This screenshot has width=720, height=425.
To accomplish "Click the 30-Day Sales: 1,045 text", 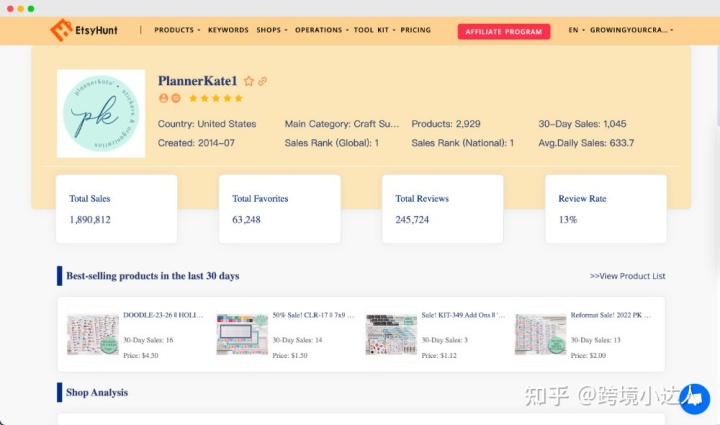I will [582, 124].
